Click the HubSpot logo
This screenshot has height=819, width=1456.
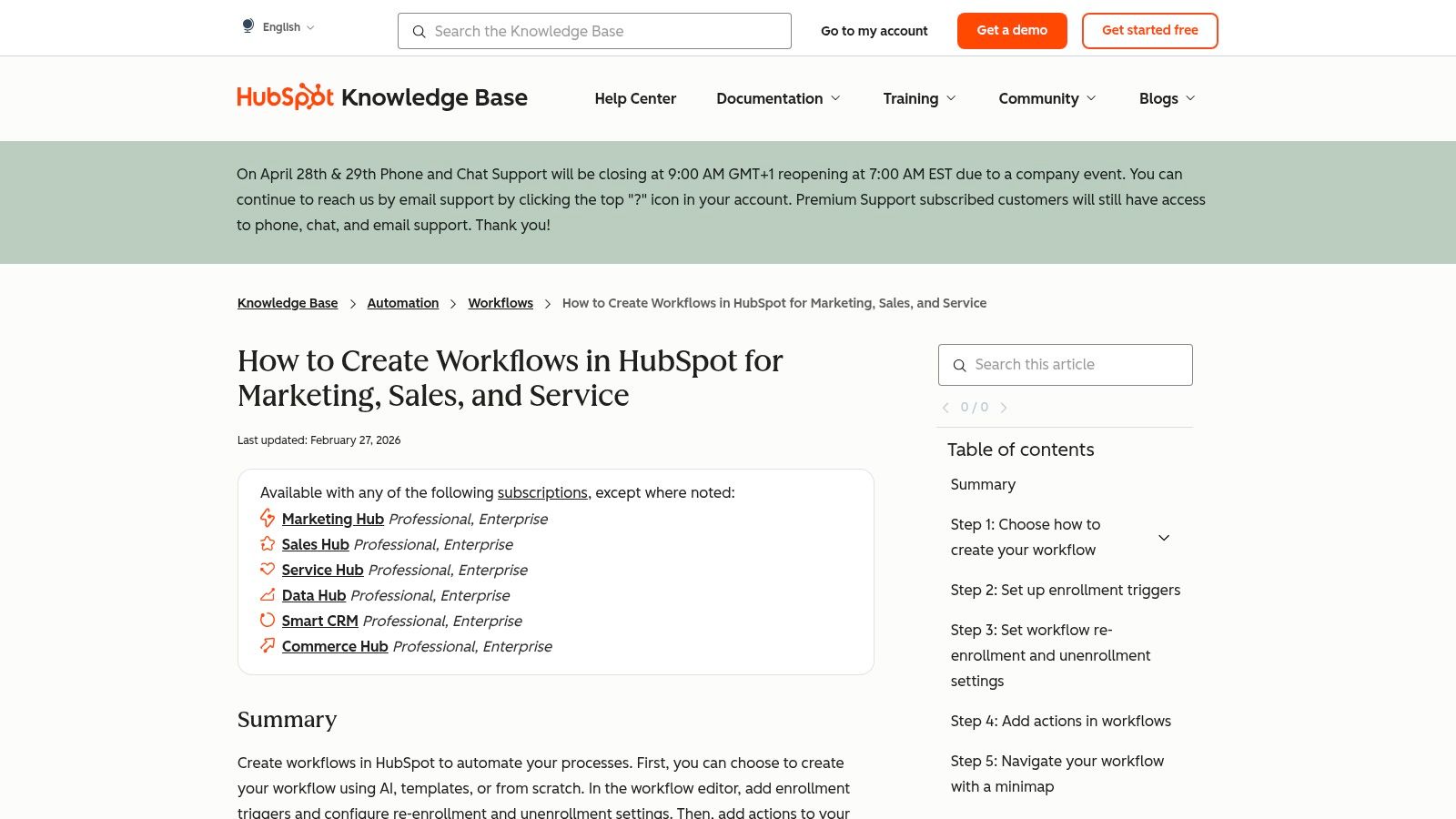(x=285, y=96)
